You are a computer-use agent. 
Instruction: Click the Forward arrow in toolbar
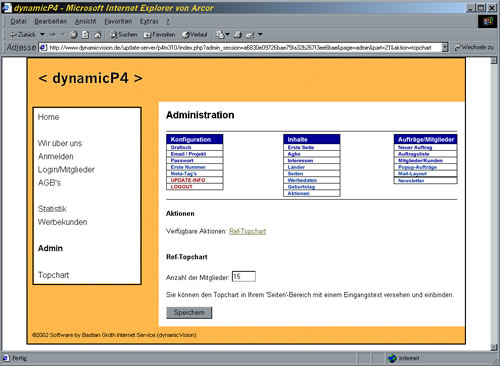coord(52,34)
